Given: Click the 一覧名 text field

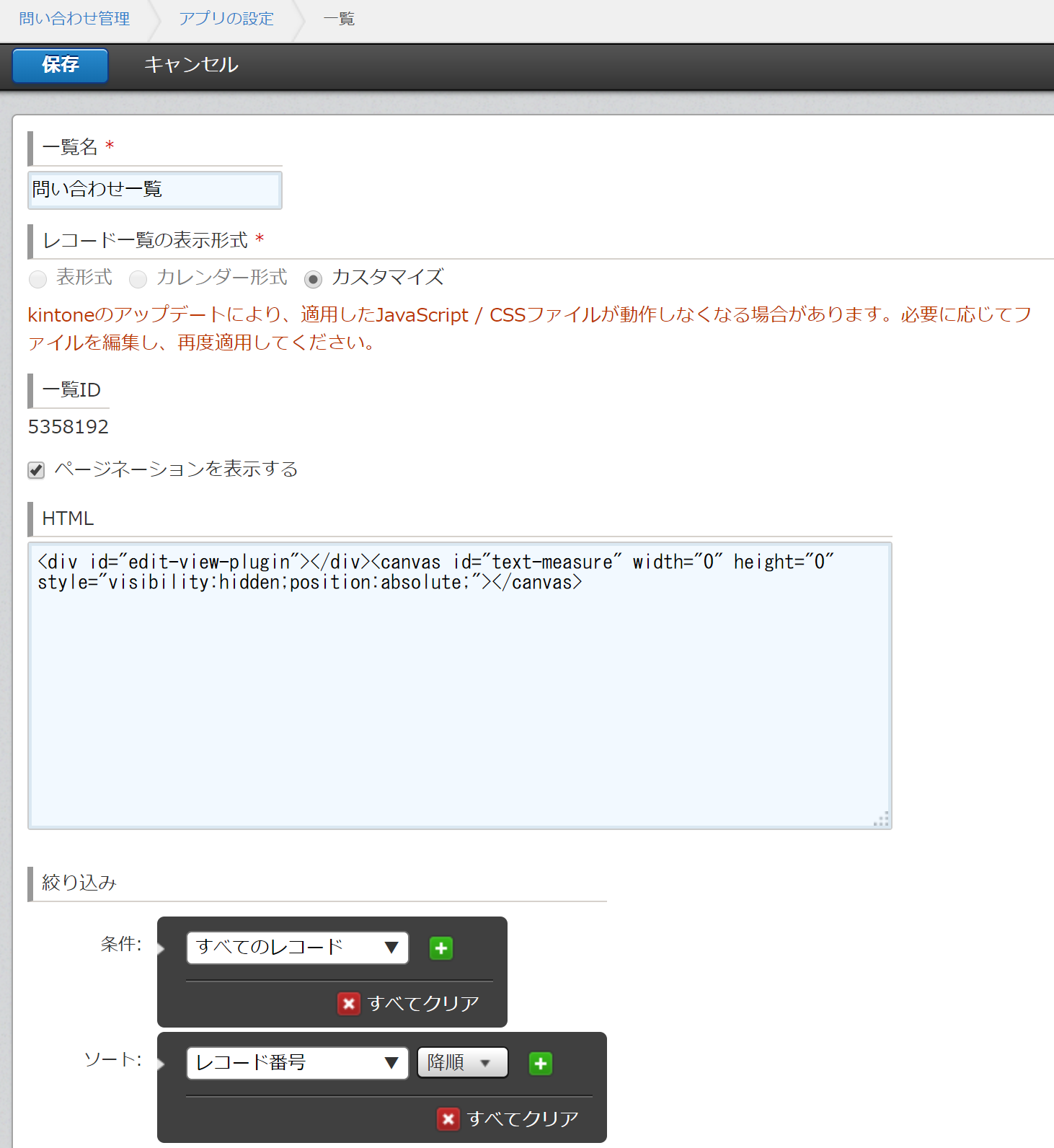Looking at the screenshot, I should (x=154, y=190).
